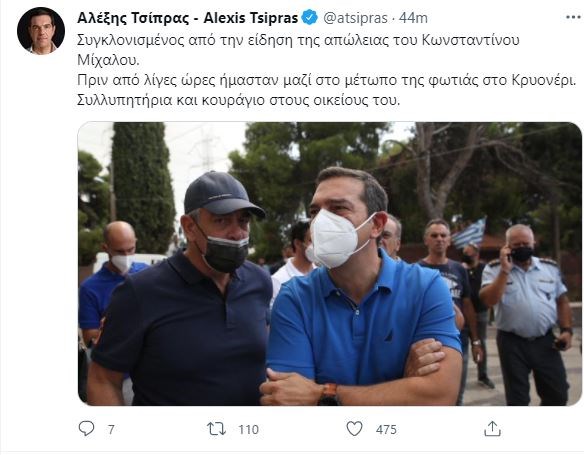Open the Αλέξης Τσίπρας - Alexis Tsipras profile name
Screen dimensions: 584x455
187,18
